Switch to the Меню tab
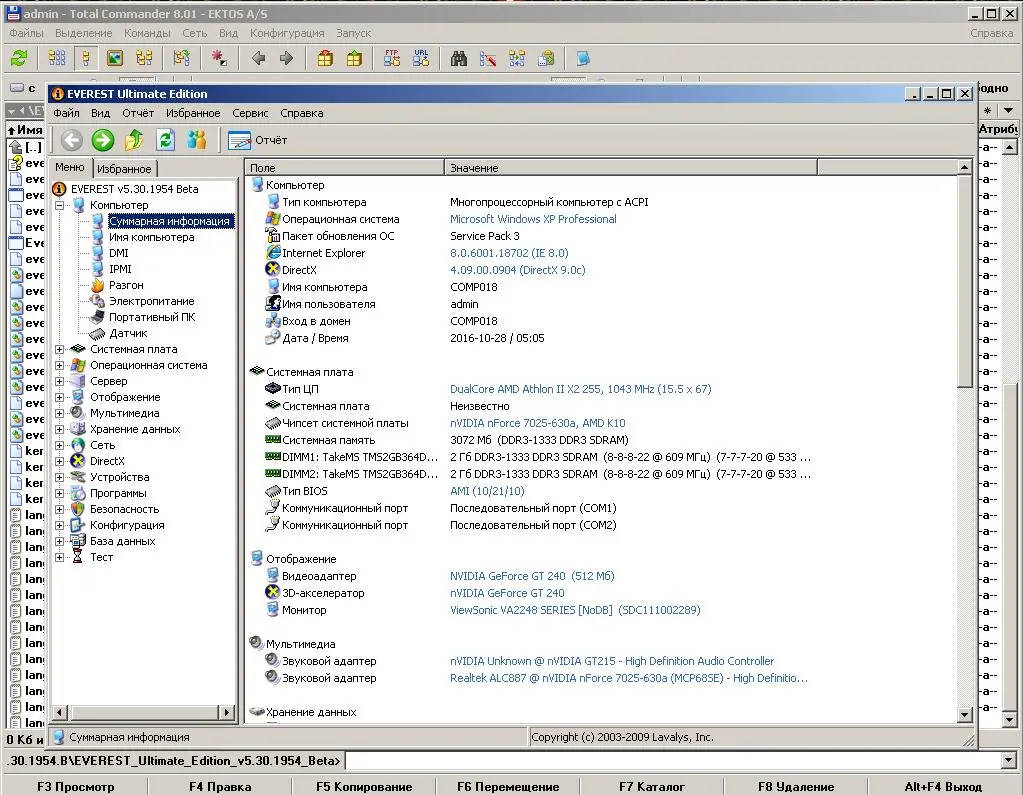Image resolution: width=1023 pixels, height=795 pixels. (70, 168)
